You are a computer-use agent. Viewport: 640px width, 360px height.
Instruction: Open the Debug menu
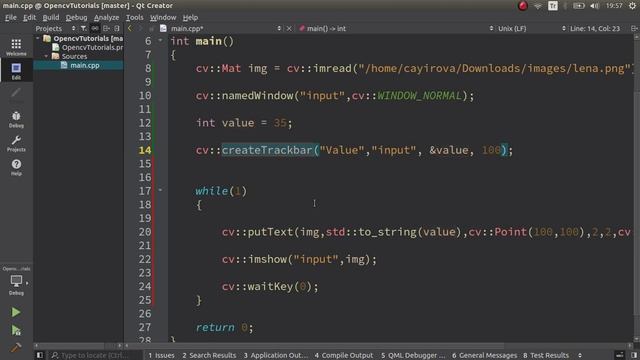point(76,18)
